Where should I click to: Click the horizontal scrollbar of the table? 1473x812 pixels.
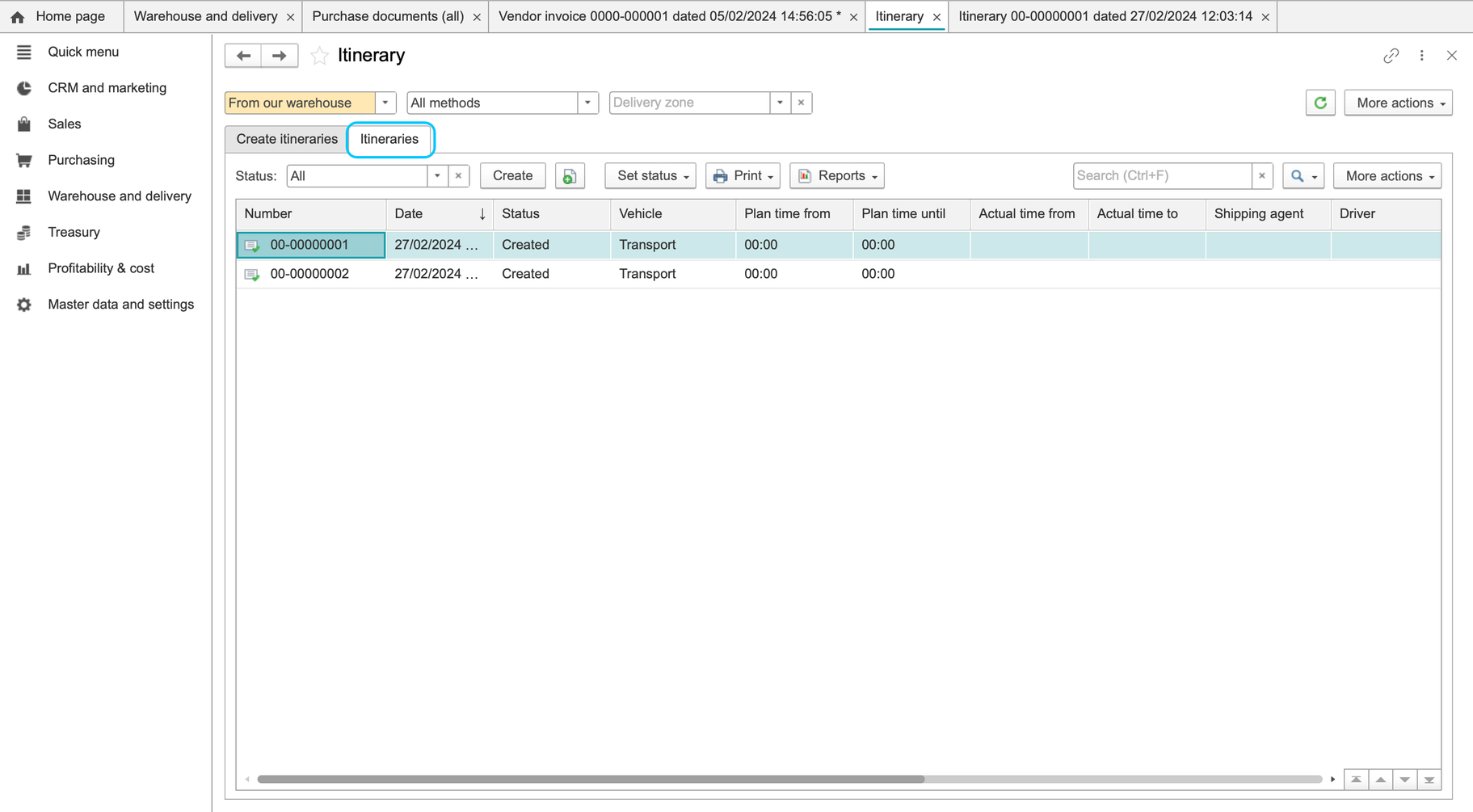click(591, 780)
